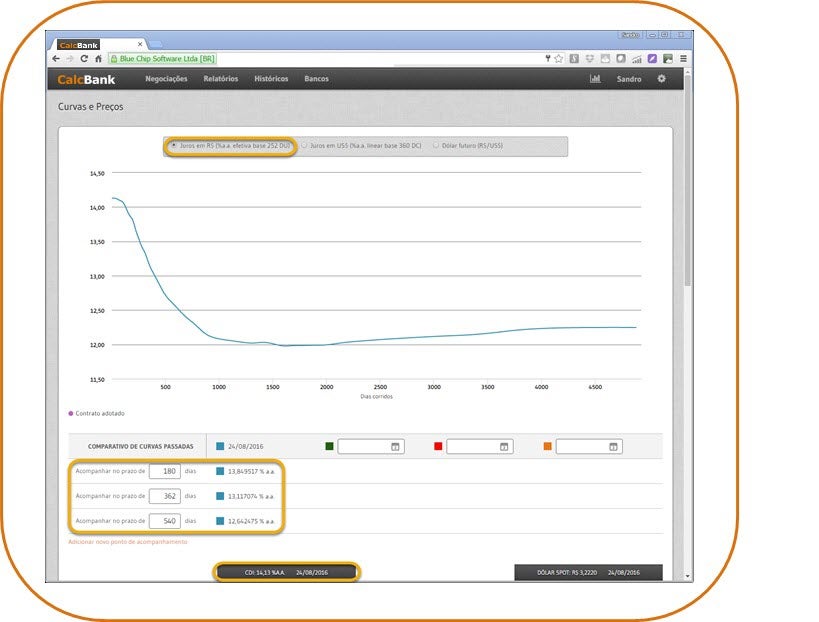Click the red curve color swatch
This screenshot has width=819, height=622.
(x=438, y=446)
